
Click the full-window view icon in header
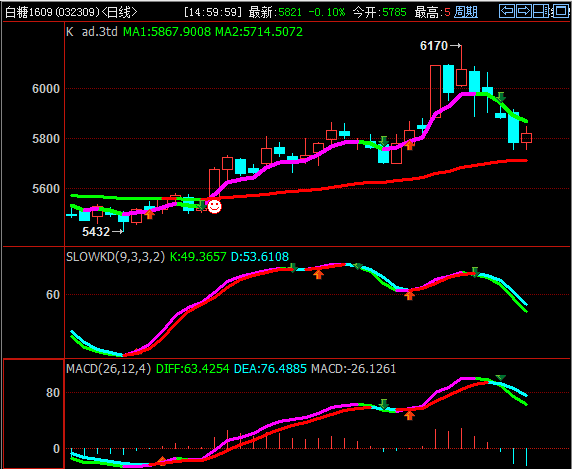(560, 11)
